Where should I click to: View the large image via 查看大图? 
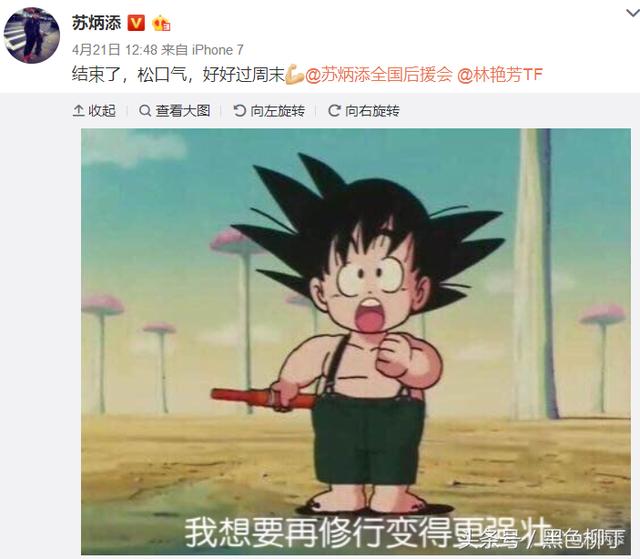tap(175, 111)
